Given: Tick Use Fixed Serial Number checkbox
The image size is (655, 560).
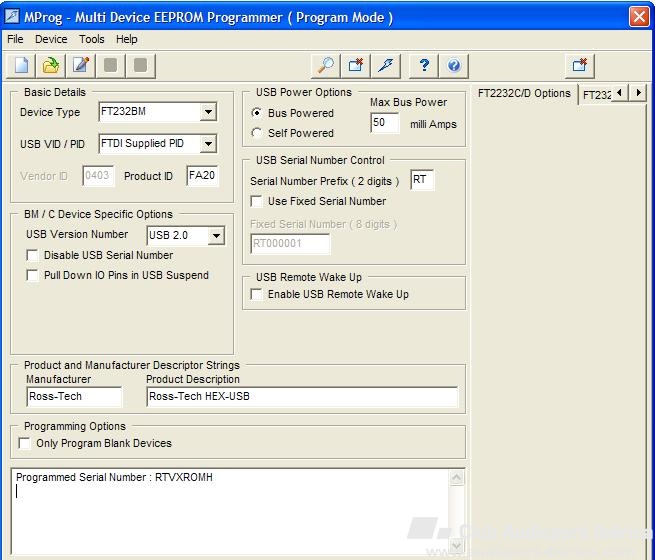Looking at the screenshot, I should tap(256, 201).
